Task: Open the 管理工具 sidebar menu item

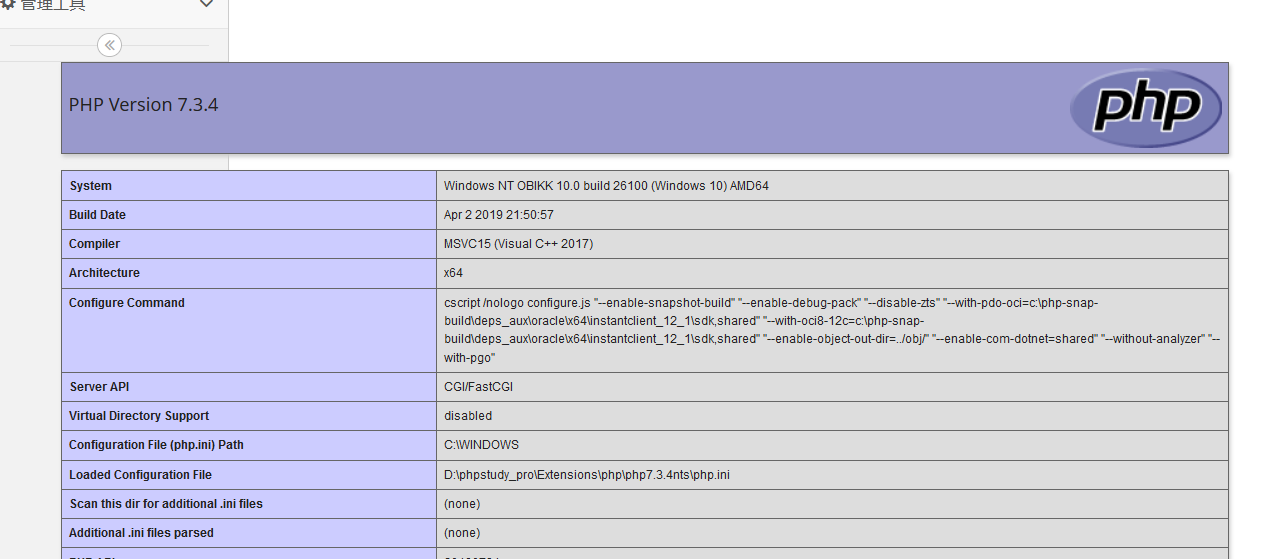Action: click(53, 5)
